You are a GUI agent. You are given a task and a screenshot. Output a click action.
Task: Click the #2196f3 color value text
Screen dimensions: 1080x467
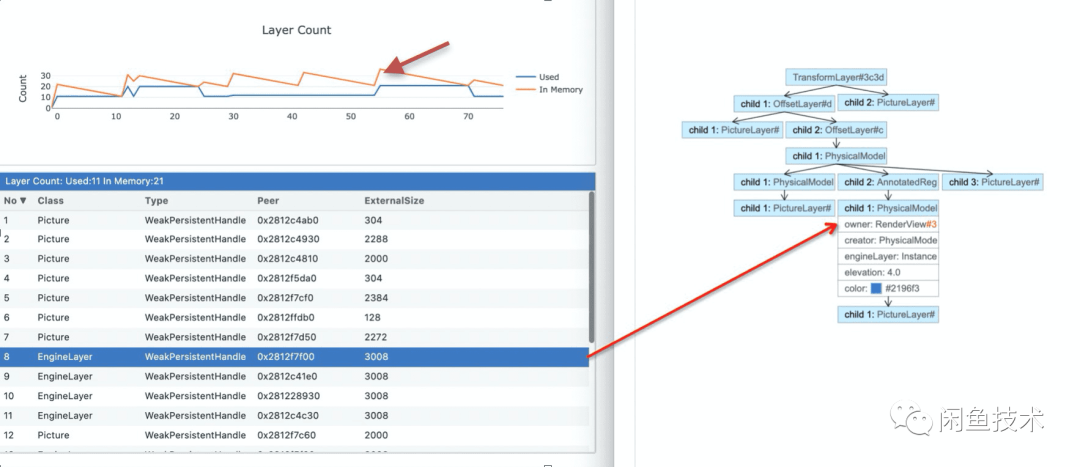point(902,289)
